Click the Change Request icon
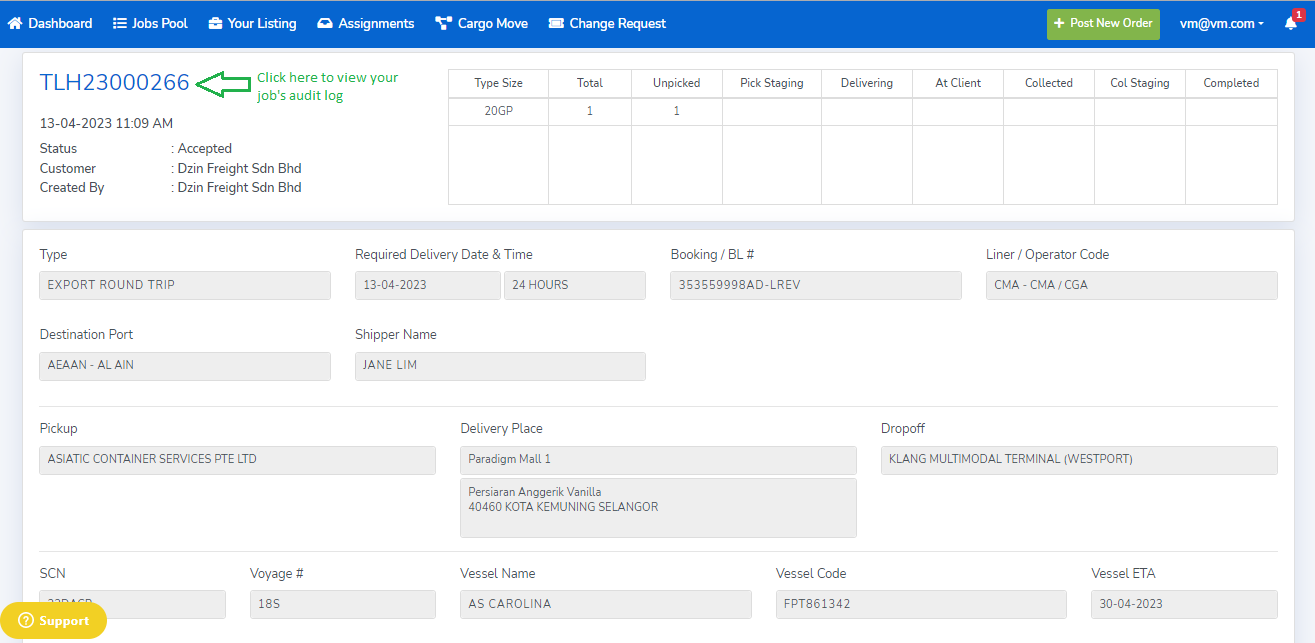The width and height of the screenshot is (1315, 643). [x=556, y=23]
